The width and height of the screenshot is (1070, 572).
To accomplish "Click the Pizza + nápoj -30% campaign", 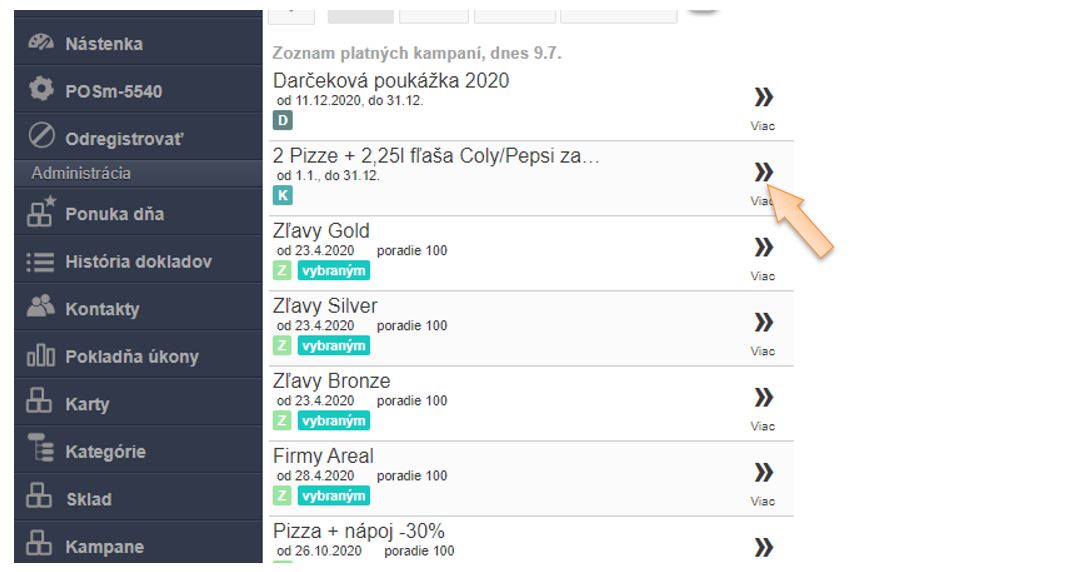I will point(358,531).
